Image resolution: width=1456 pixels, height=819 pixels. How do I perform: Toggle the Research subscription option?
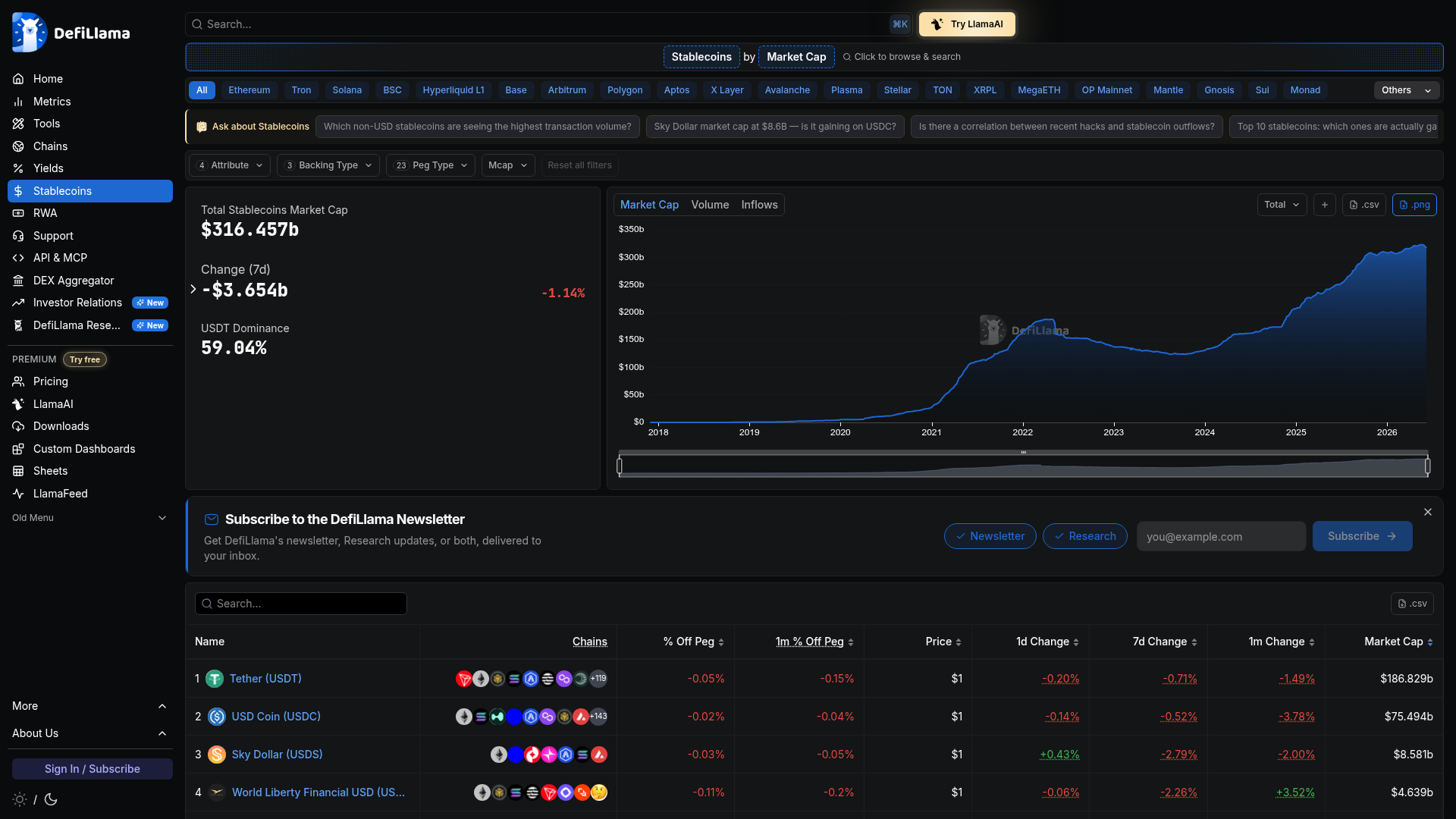coord(1084,536)
